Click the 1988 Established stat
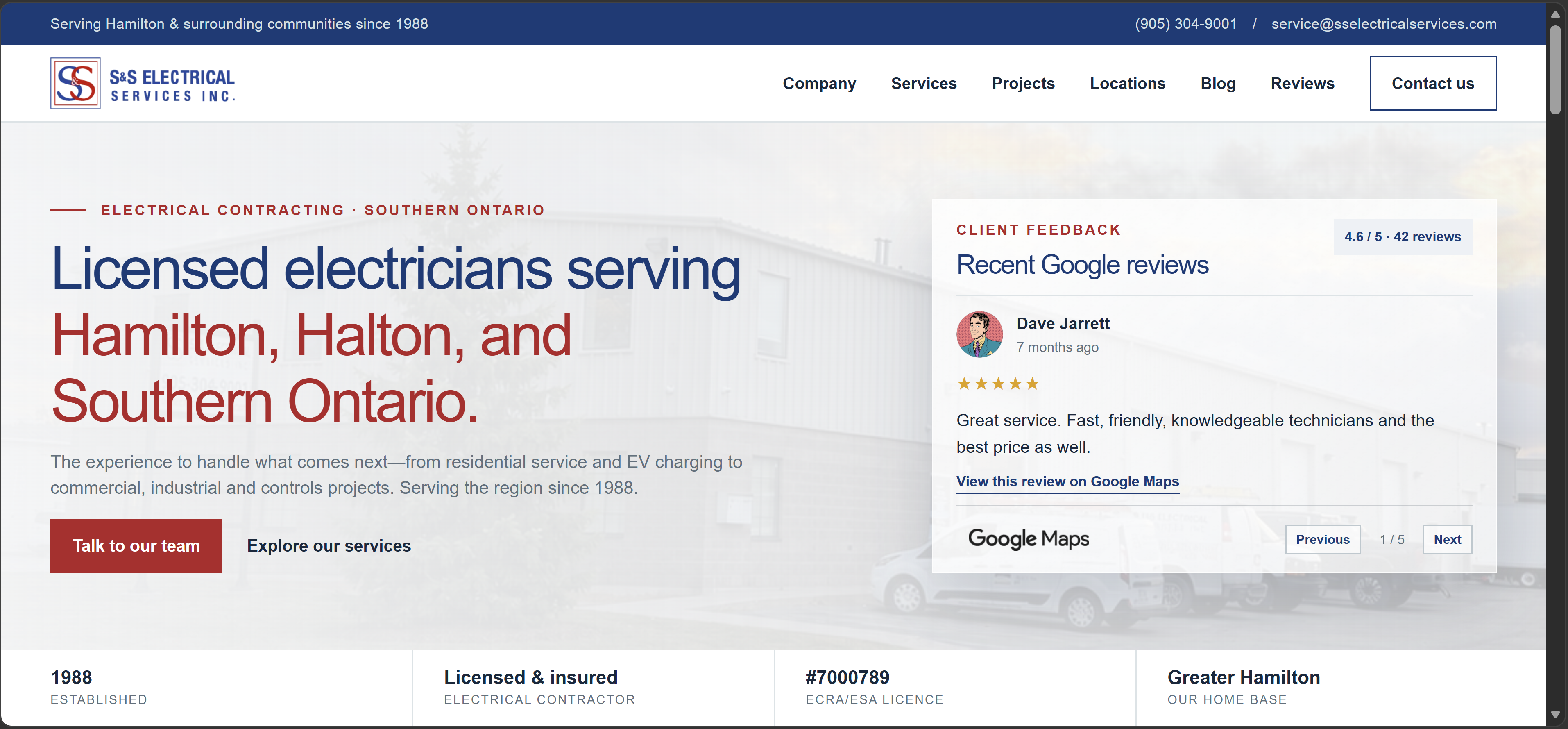The image size is (1568, 729). (99, 687)
